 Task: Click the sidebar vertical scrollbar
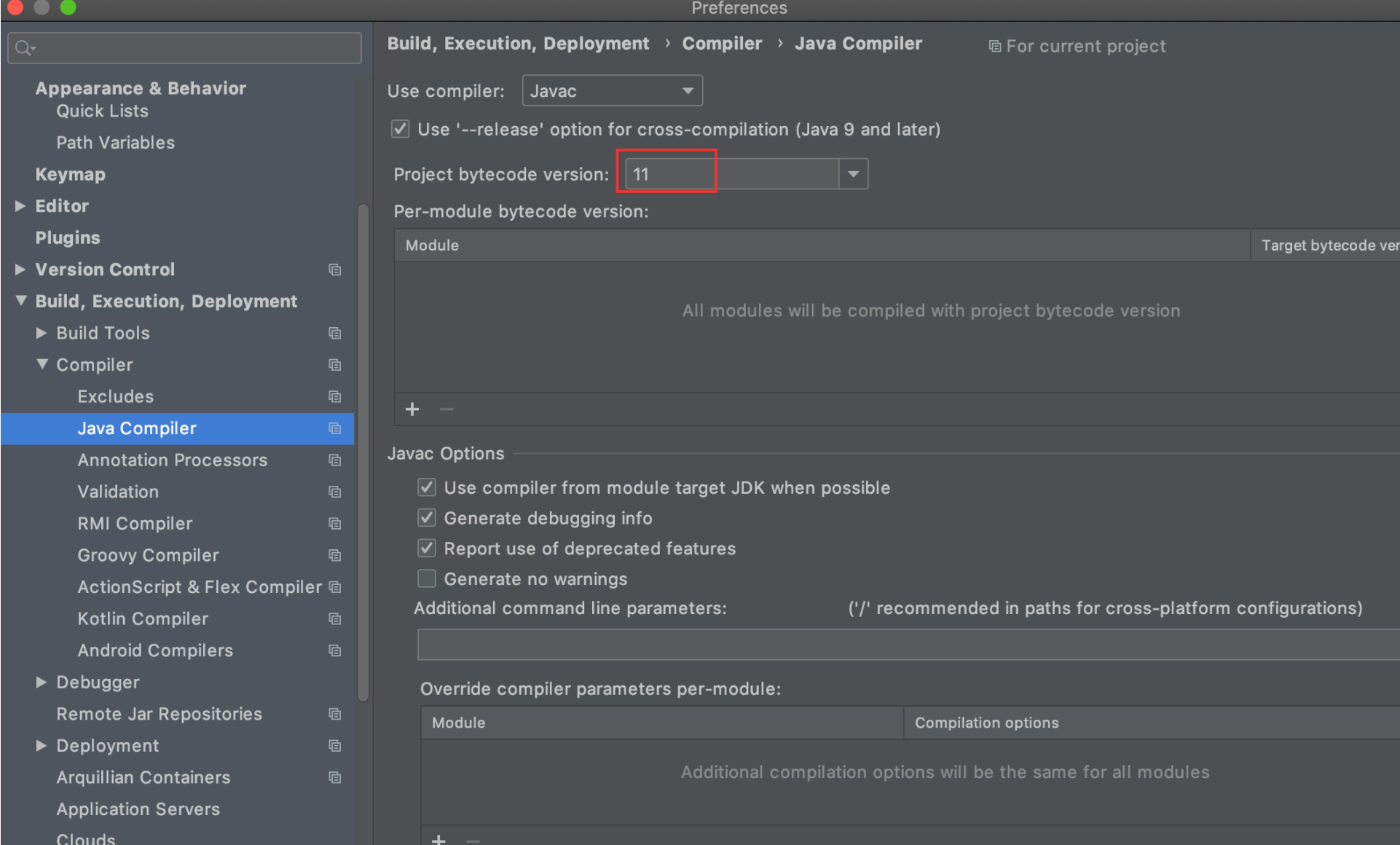[363, 452]
